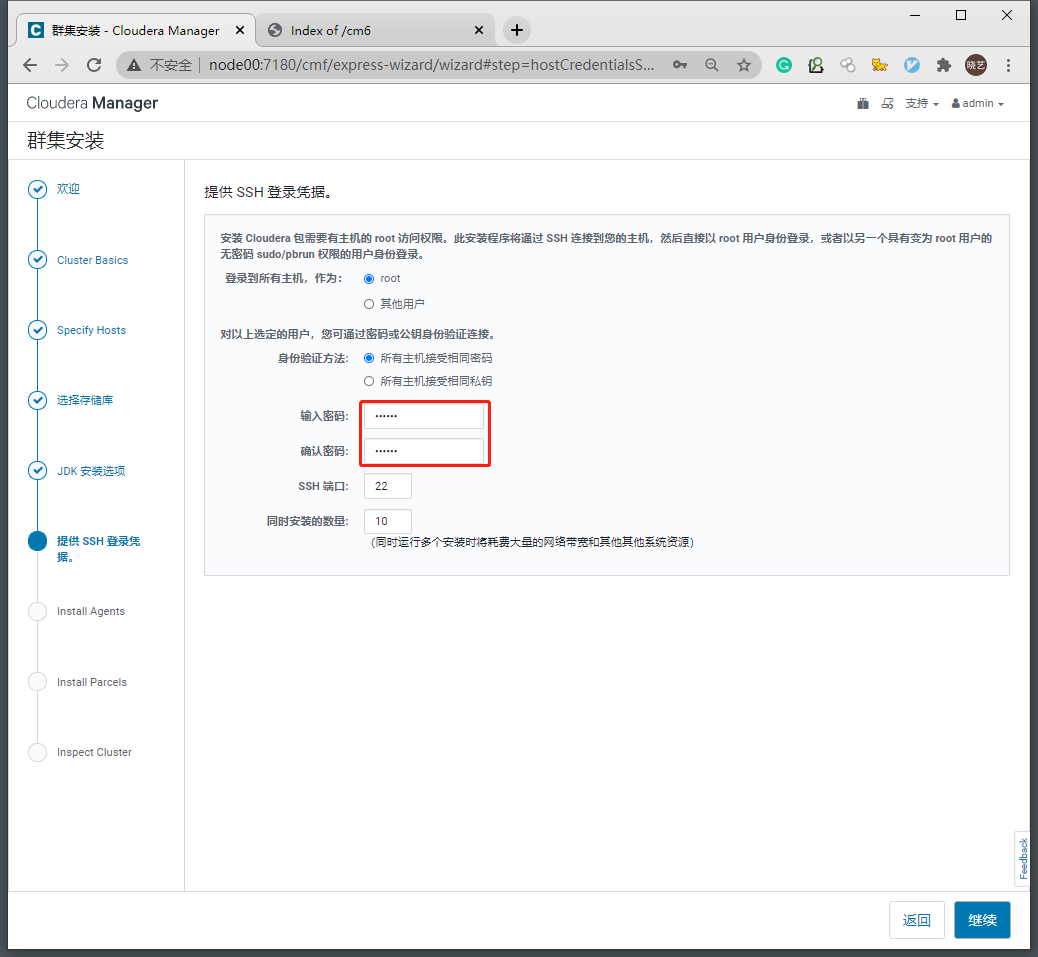Image resolution: width=1038 pixels, height=957 pixels.
Task: Maximize the browser window
Action: (x=961, y=15)
